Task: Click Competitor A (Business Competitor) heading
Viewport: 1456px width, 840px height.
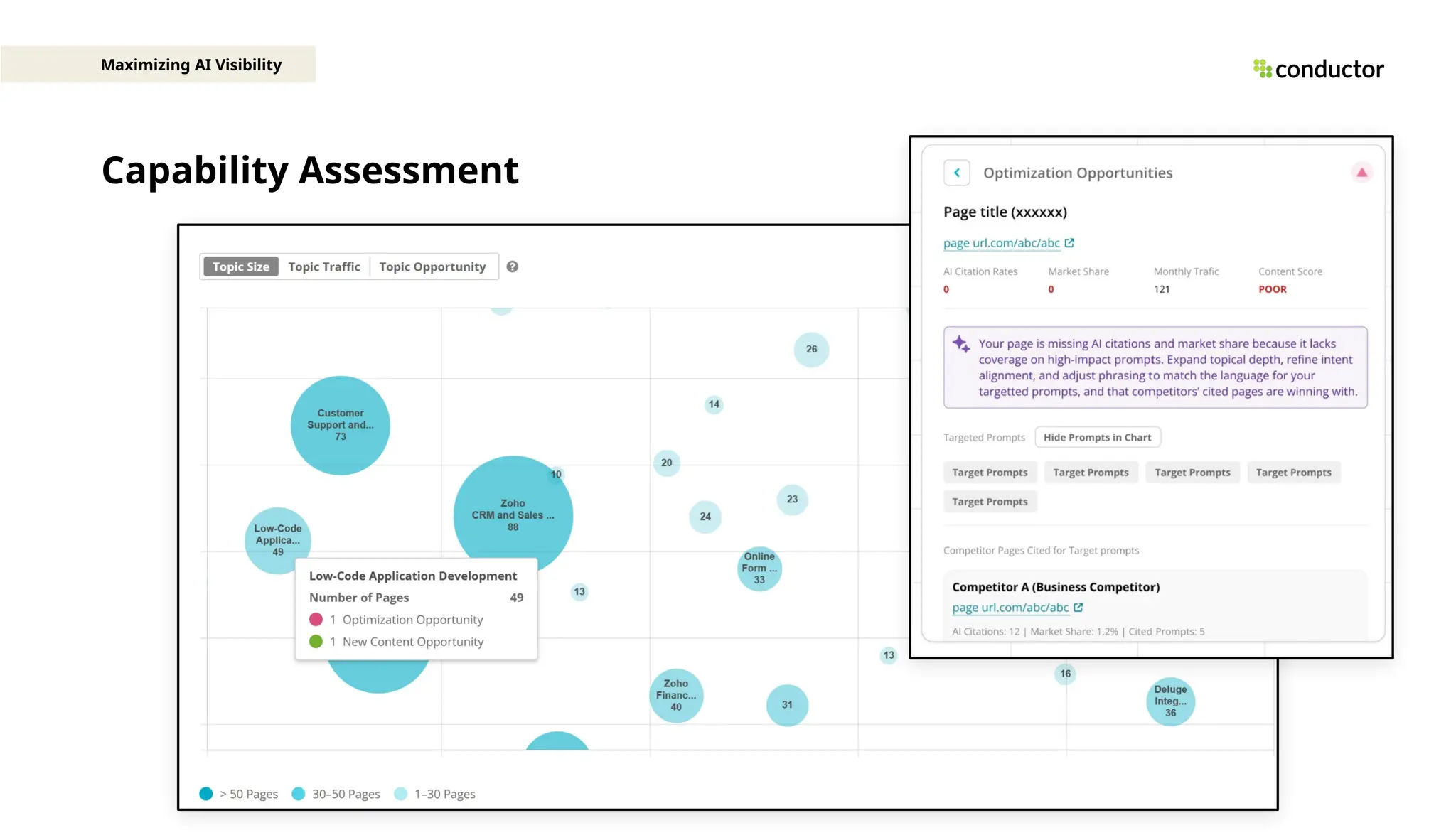Action: (1056, 587)
